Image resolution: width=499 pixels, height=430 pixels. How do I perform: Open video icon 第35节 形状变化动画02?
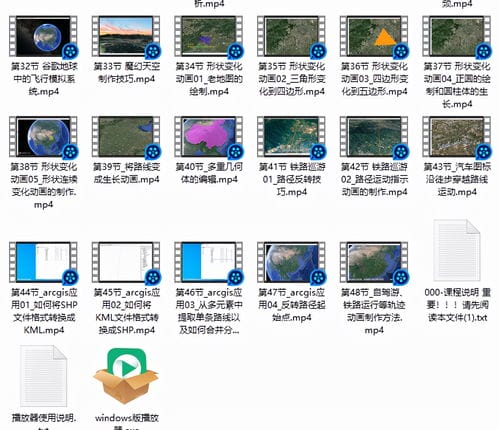click(291, 36)
